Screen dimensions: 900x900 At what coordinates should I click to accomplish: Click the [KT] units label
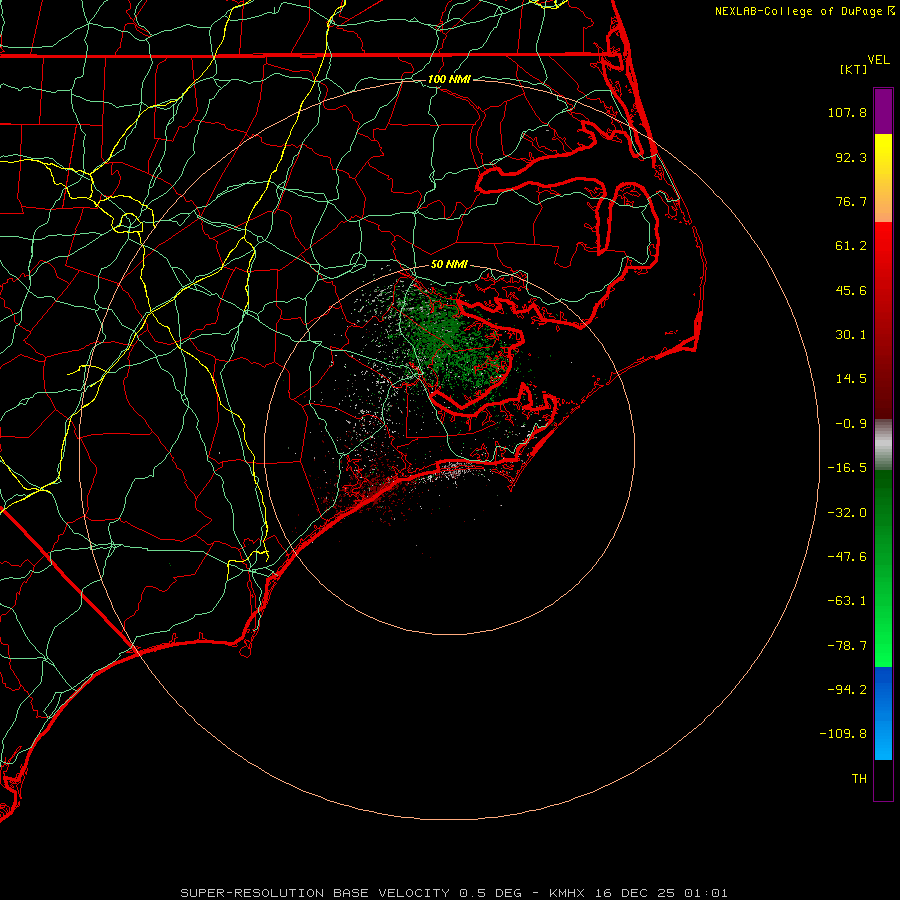(853, 69)
